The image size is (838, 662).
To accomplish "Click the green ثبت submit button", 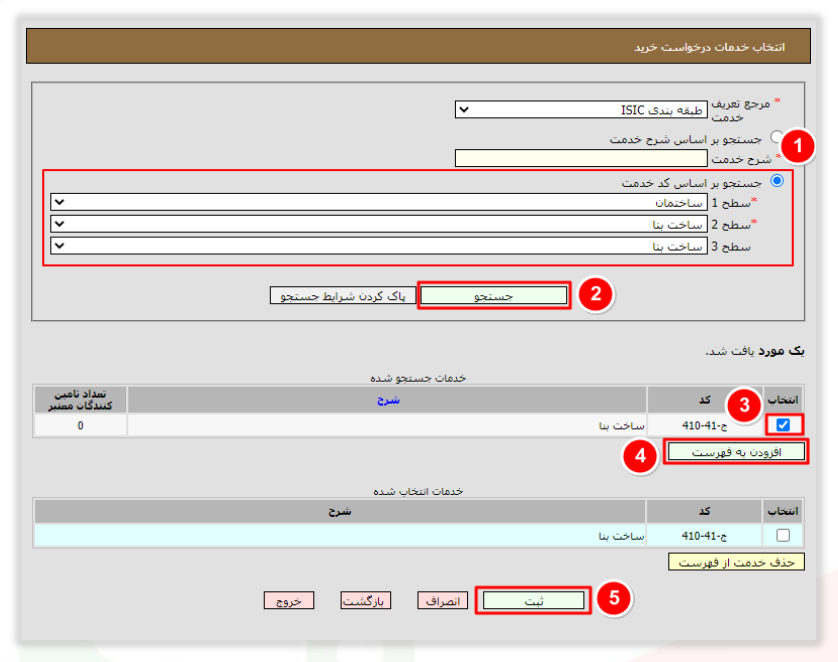I will point(533,601).
